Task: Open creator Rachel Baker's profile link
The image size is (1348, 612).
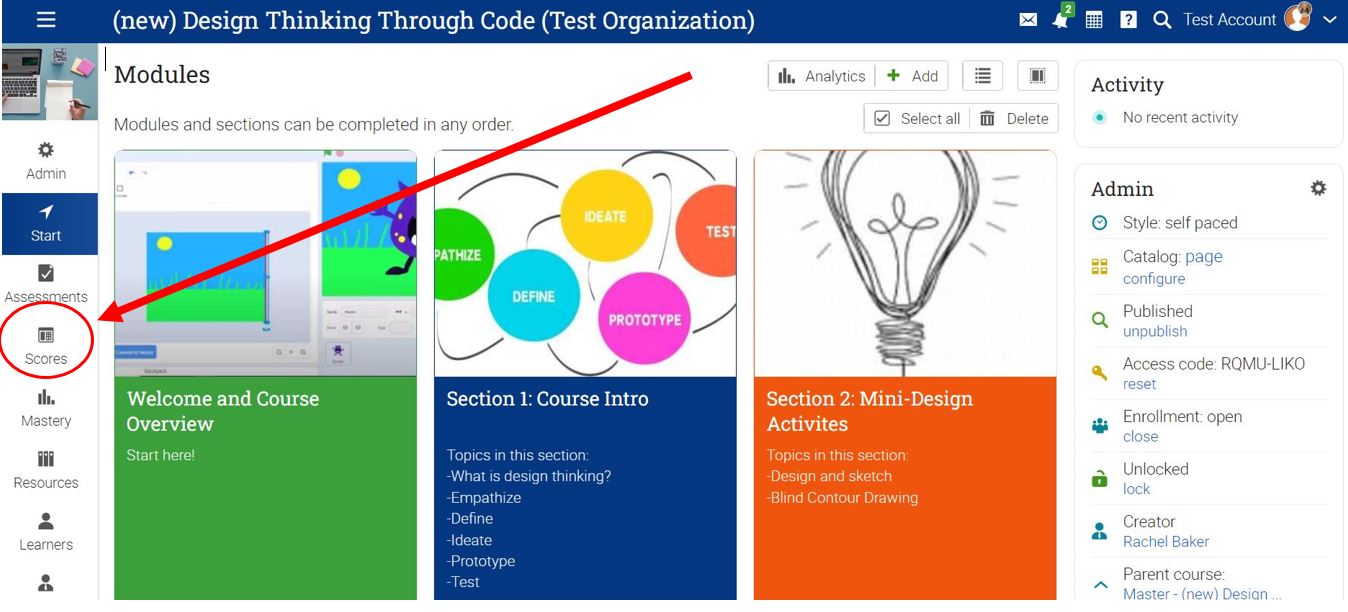Action: click(x=1166, y=541)
